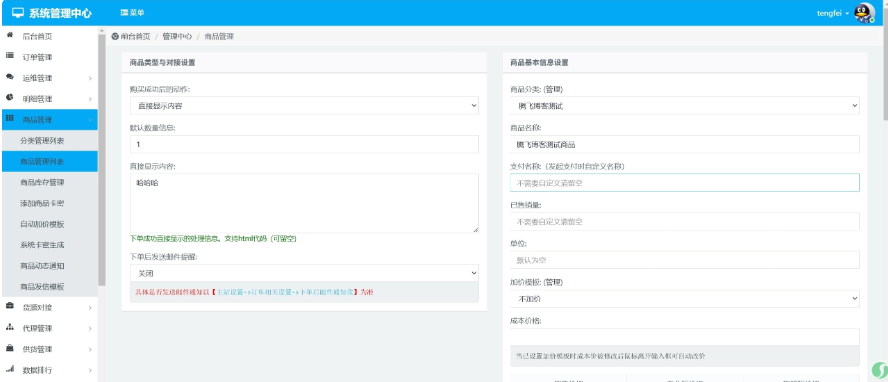The image size is (888, 382).
Task: Click the list icon beside 订单管理
Action: coord(10,56)
